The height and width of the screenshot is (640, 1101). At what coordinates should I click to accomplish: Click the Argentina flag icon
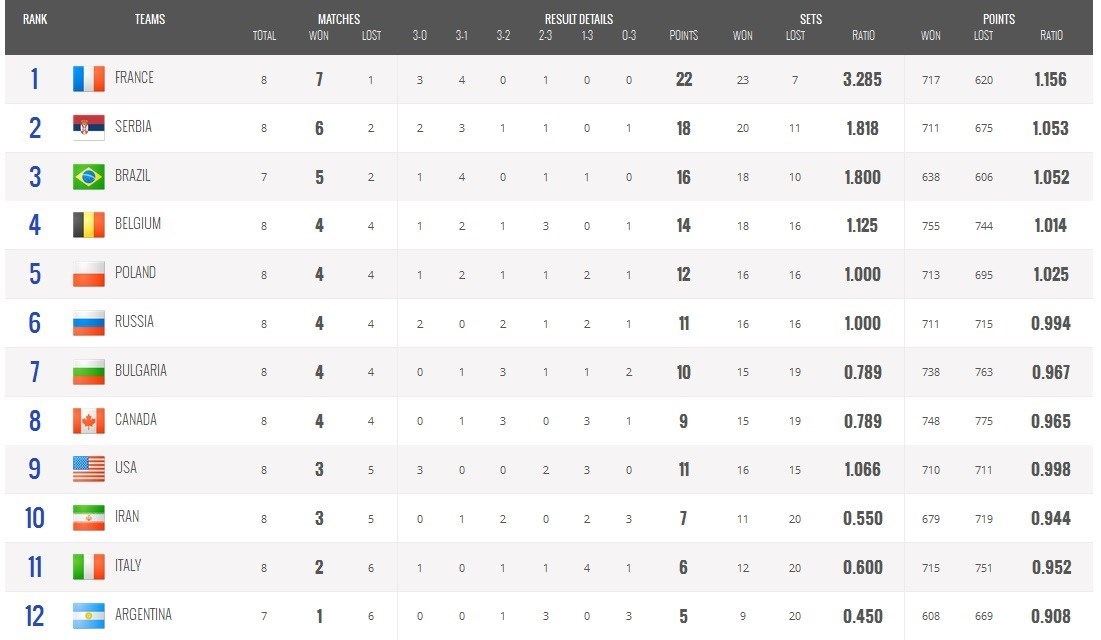click(x=88, y=616)
